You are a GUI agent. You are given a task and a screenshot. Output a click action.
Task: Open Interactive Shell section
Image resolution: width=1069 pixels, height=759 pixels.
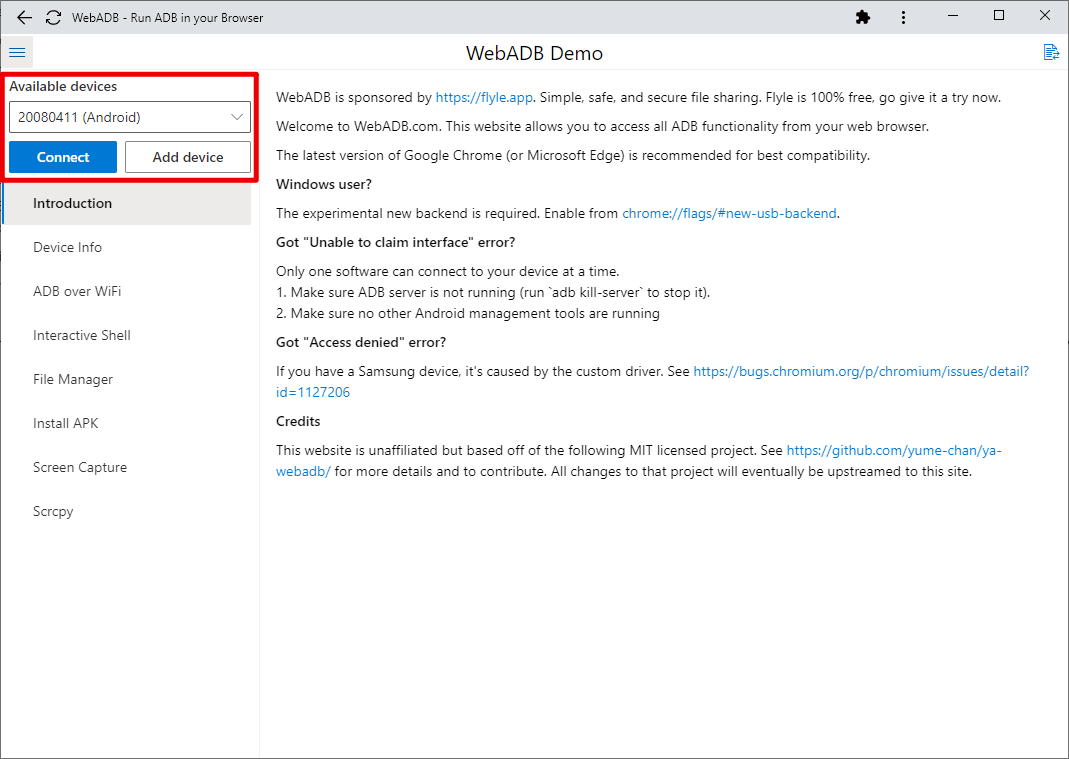(x=82, y=335)
